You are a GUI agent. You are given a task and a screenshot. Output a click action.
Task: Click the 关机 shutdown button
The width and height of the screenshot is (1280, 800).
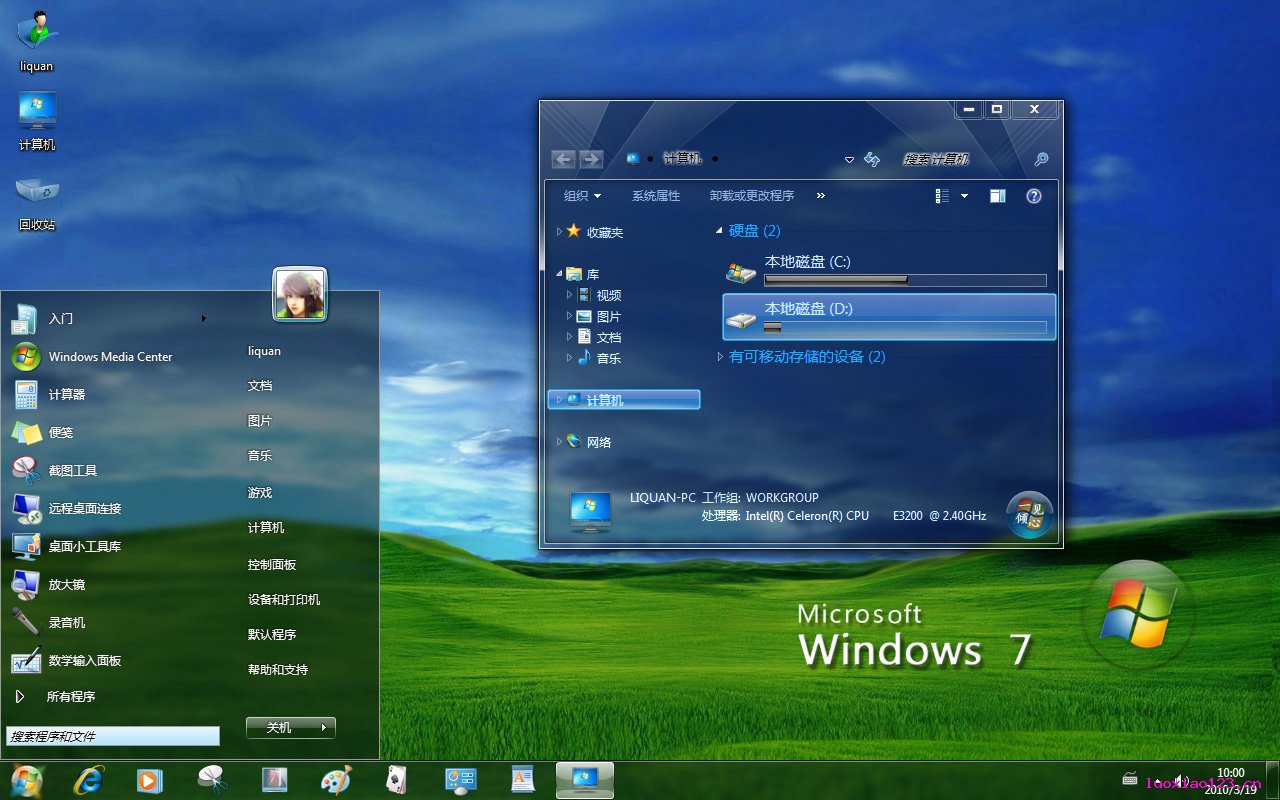(279, 728)
